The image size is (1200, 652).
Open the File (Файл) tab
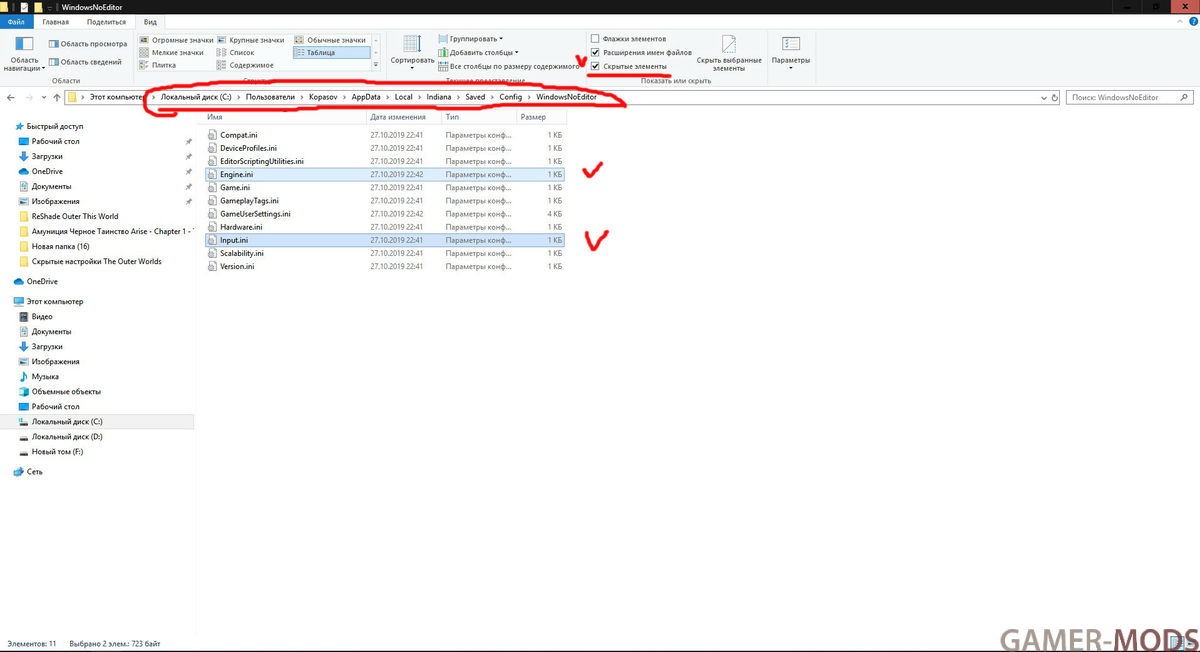(x=16, y=21)
